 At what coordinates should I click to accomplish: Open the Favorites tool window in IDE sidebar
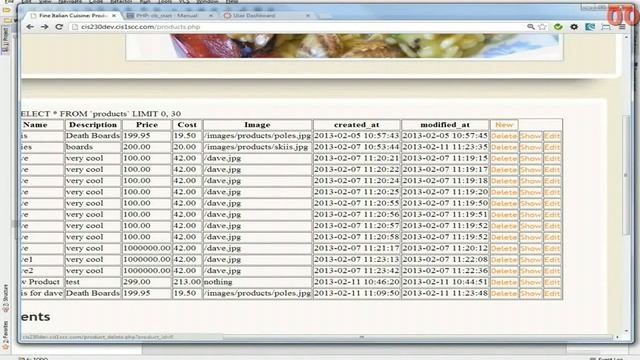(x=5, y=336)
